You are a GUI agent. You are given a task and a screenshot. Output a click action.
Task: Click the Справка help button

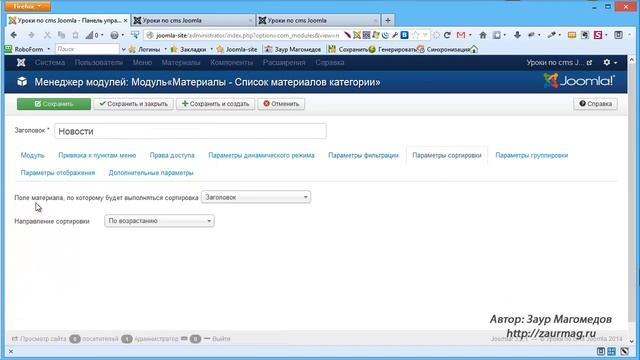pos(596,104)
